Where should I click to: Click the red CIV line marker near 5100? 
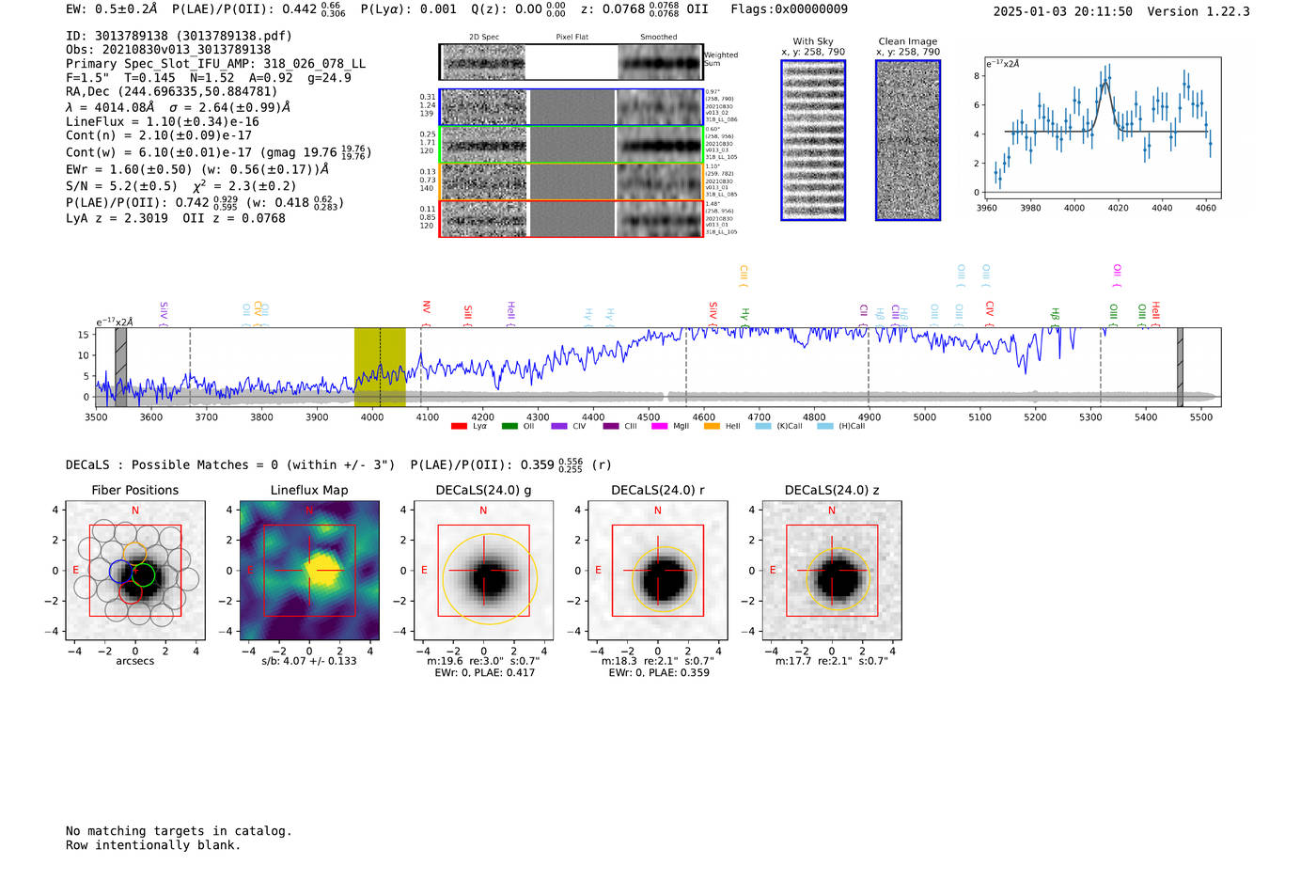[x=990, y=313]
